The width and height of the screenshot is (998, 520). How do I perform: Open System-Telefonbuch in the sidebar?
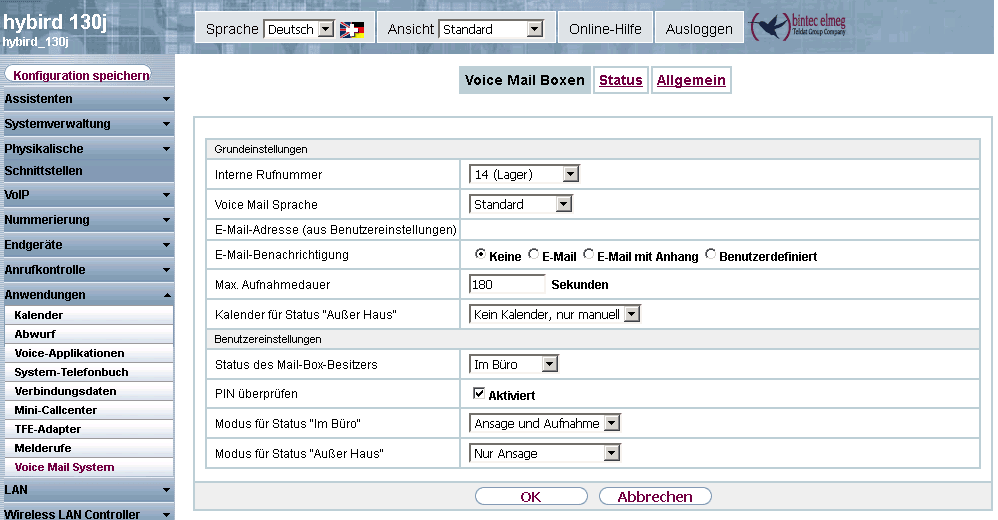(x=88, y=372)
